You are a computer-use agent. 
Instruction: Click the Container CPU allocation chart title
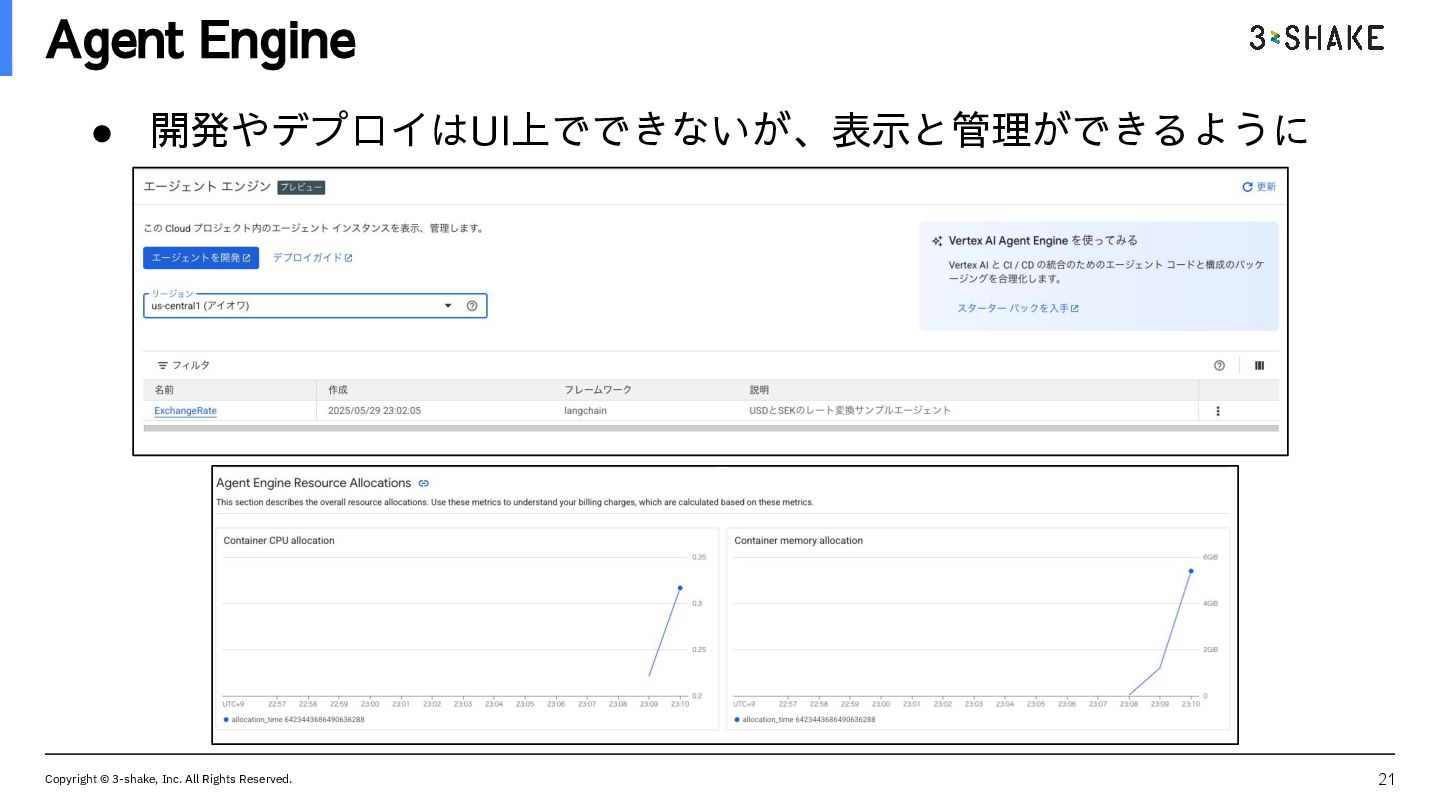279,541
